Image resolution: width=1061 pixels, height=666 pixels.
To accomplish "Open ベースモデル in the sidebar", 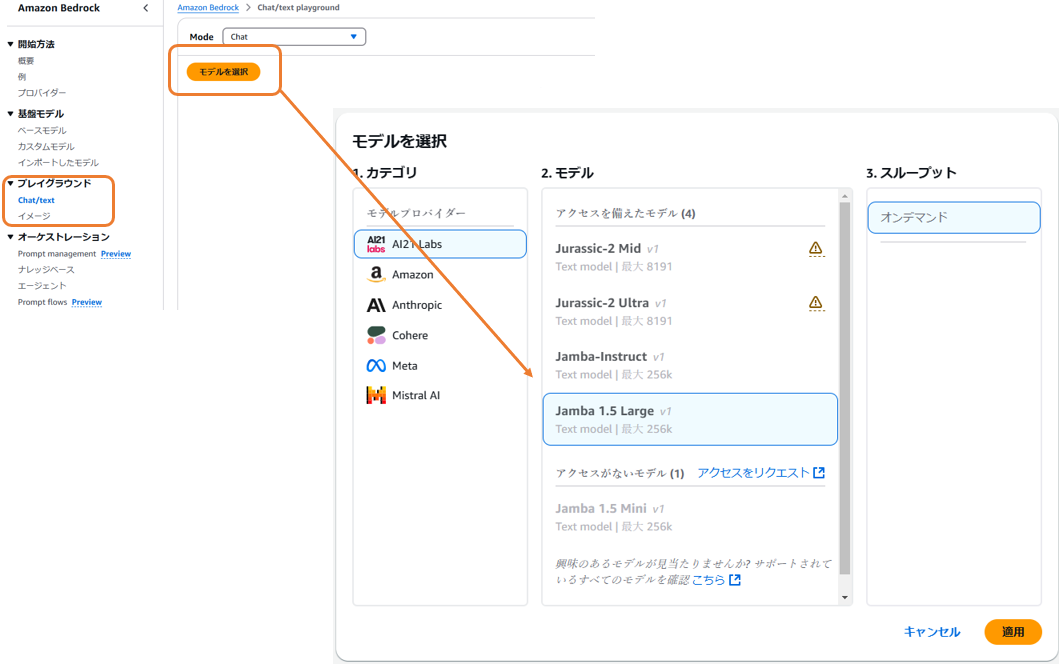I will pyautogui.click(x=42, y=131).
